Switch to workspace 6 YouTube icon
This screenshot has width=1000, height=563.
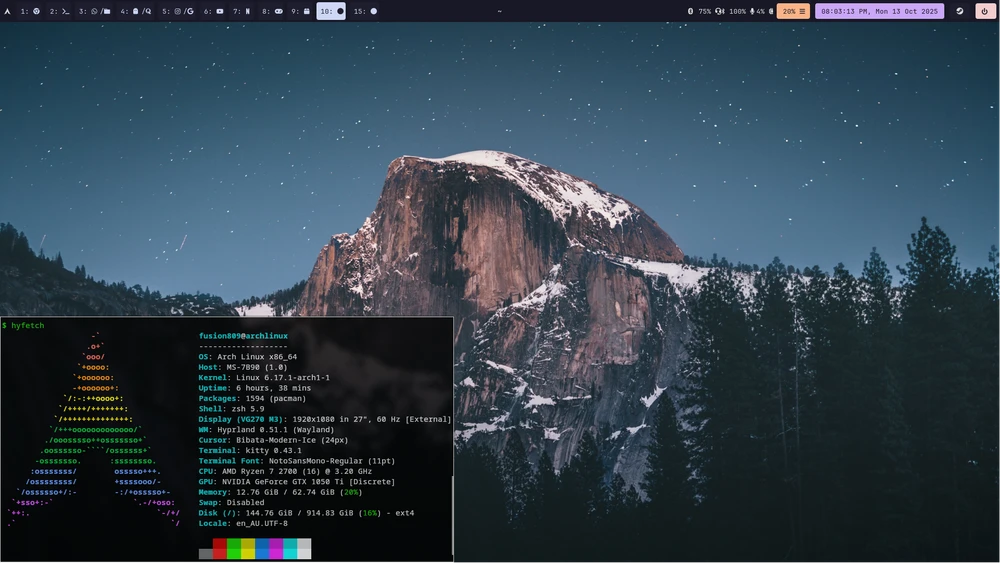(x=214, y=11)
